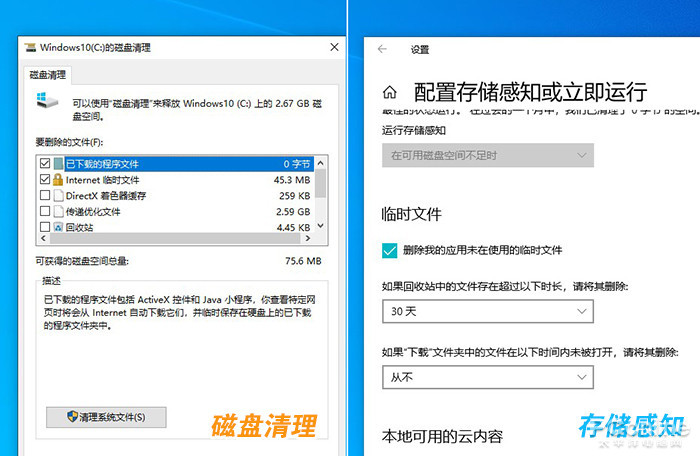Click the horizontal scrollbar left arrow
This screenshot has width=700, height=456.
(43, 238)
